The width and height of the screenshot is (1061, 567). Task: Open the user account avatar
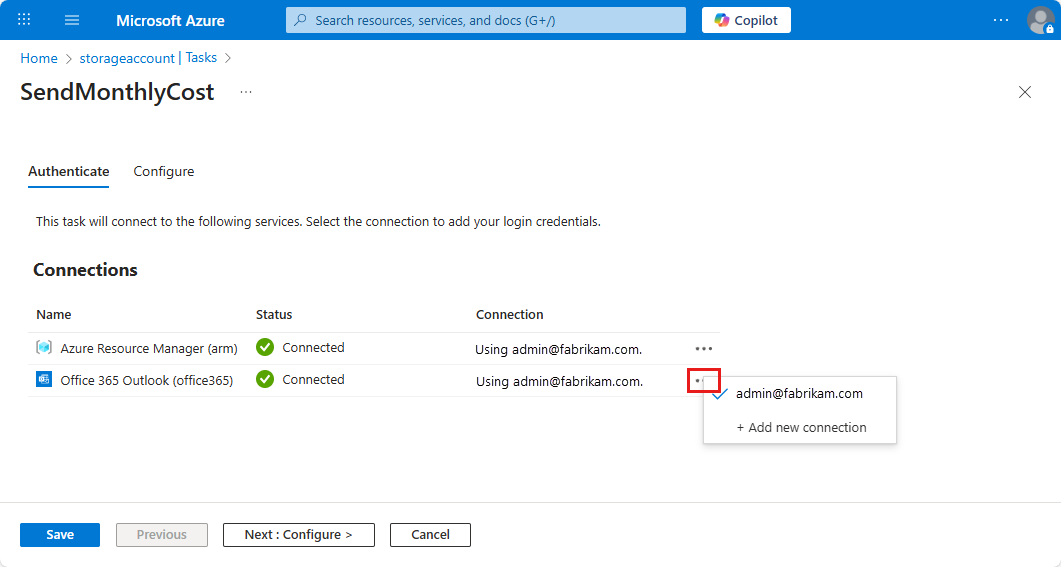[1041, 20]
